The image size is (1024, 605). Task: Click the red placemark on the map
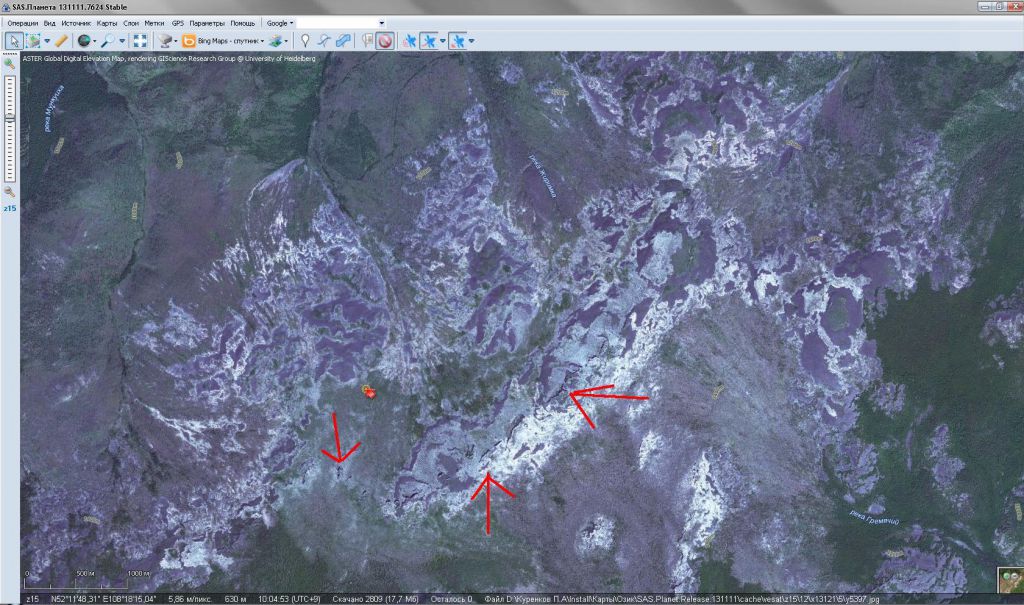370,393
